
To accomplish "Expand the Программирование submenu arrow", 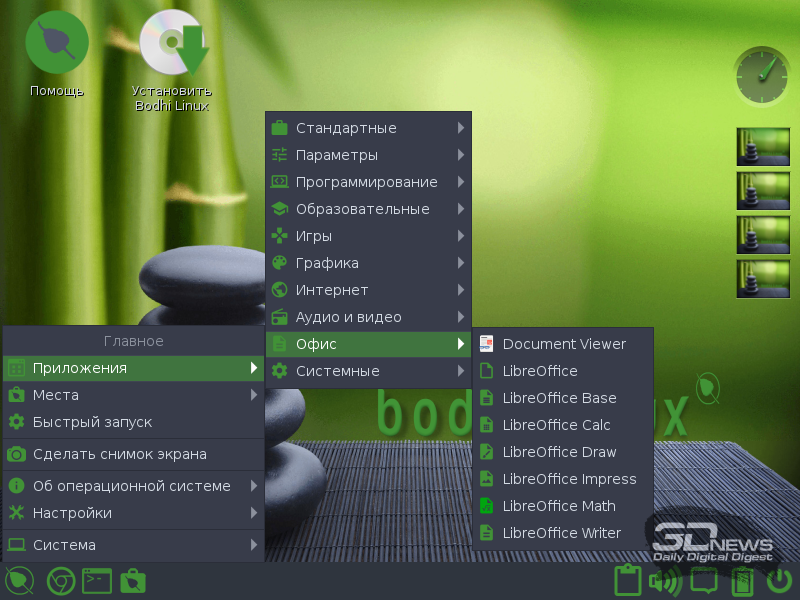I will point(461,182).
